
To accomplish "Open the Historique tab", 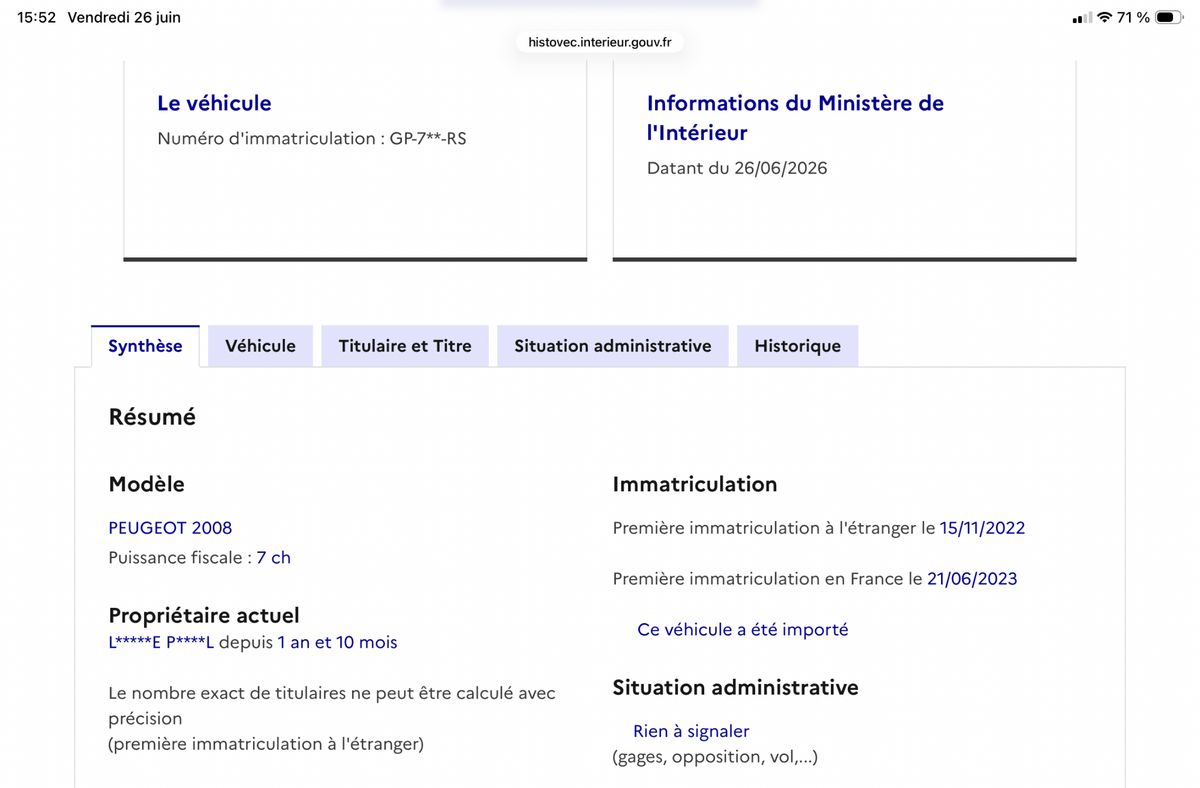I will tap(798, 346).
